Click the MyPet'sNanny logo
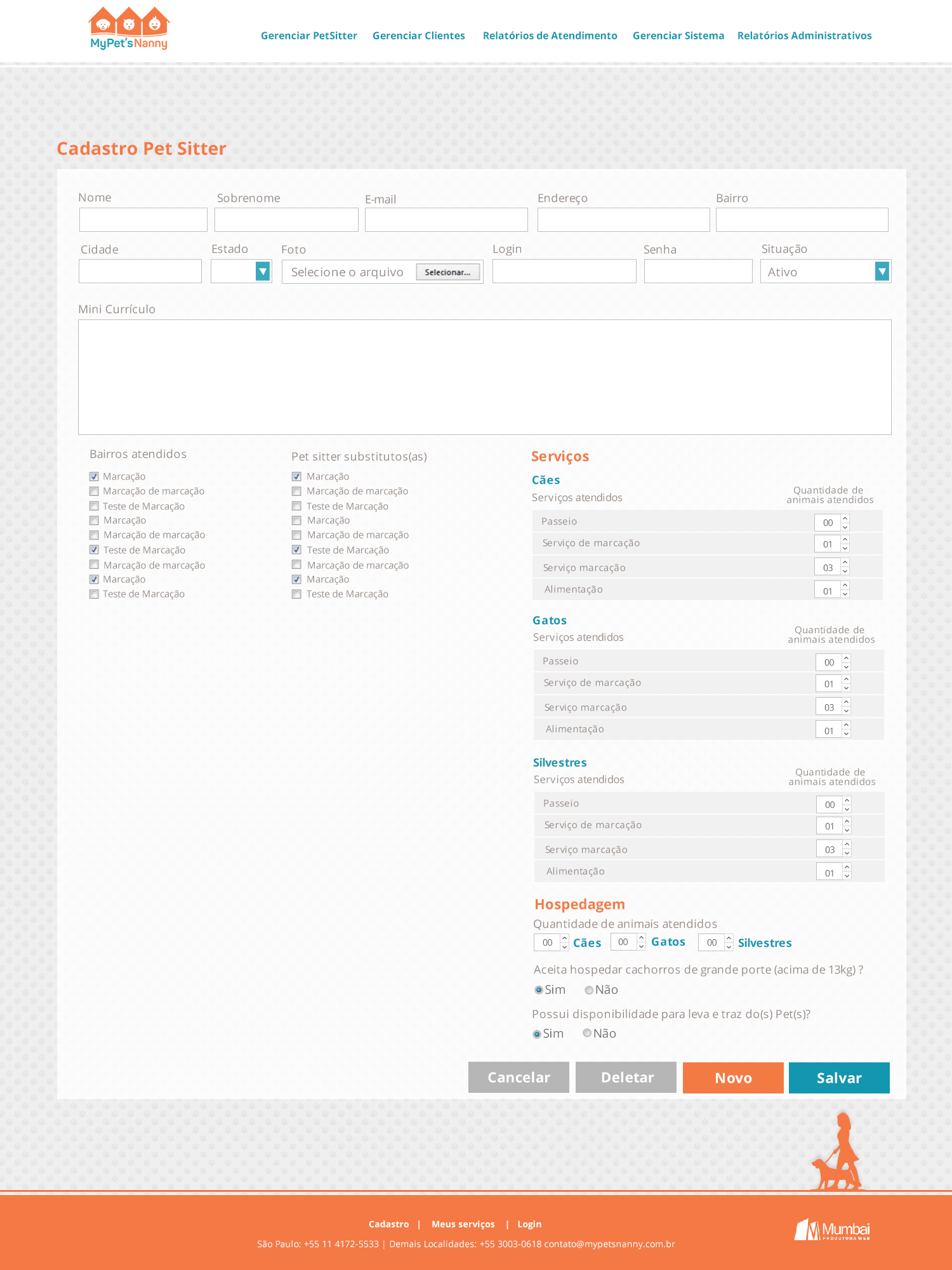Viewport: 952px width, 1270px height. (x=129, y=29)
